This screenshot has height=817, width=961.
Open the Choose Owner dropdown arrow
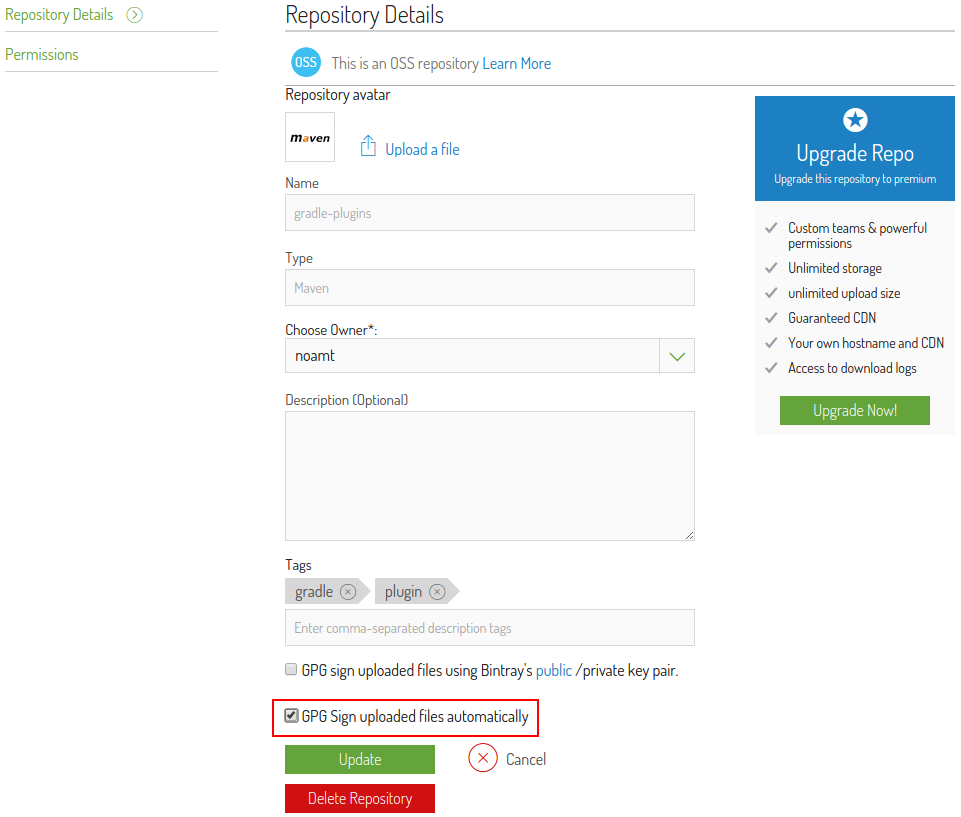(677, 356)
